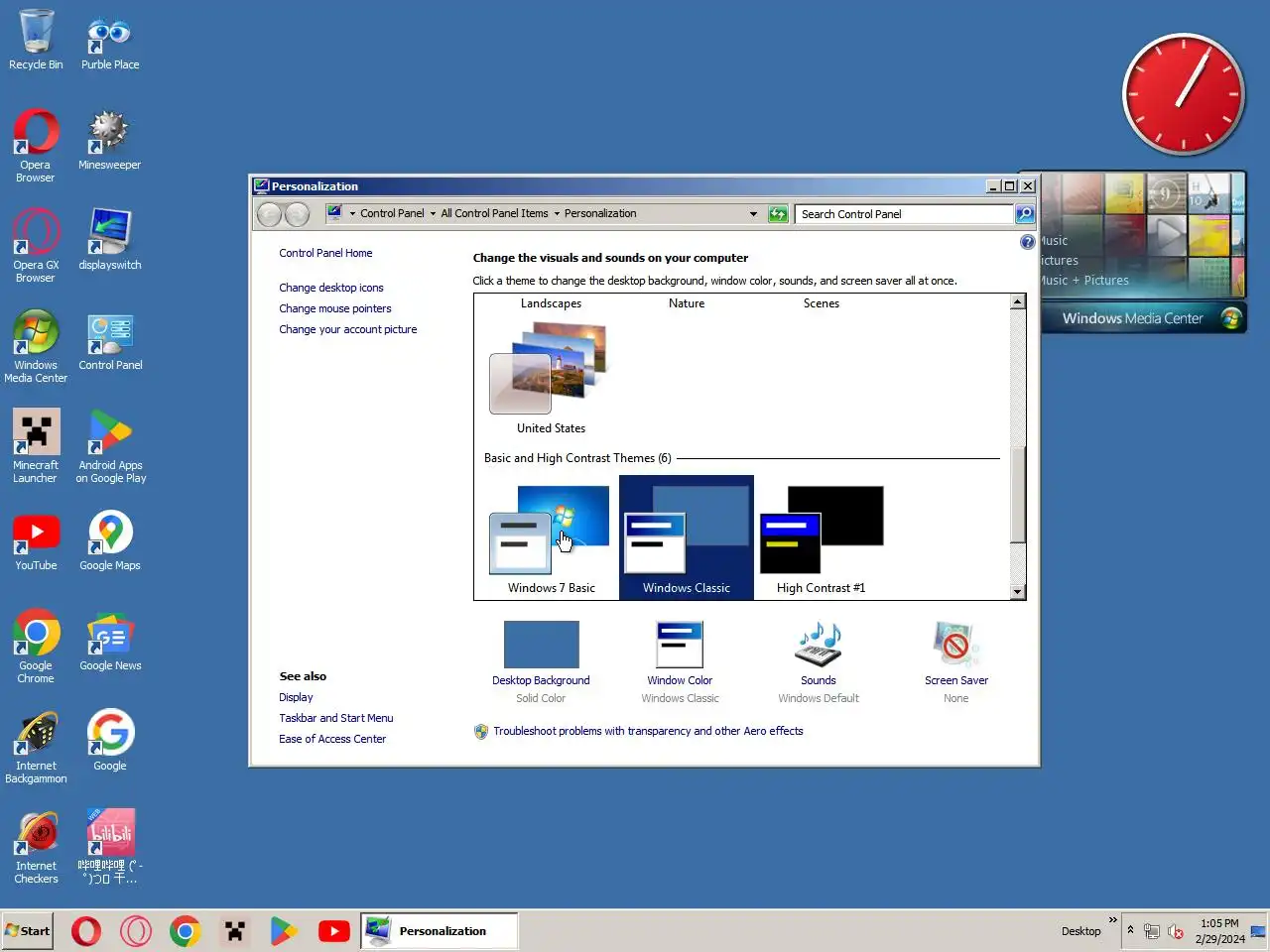The image size is (1270, 952).
Task: Click the search magnifier icon
Action: click(x=1025, y=213)
